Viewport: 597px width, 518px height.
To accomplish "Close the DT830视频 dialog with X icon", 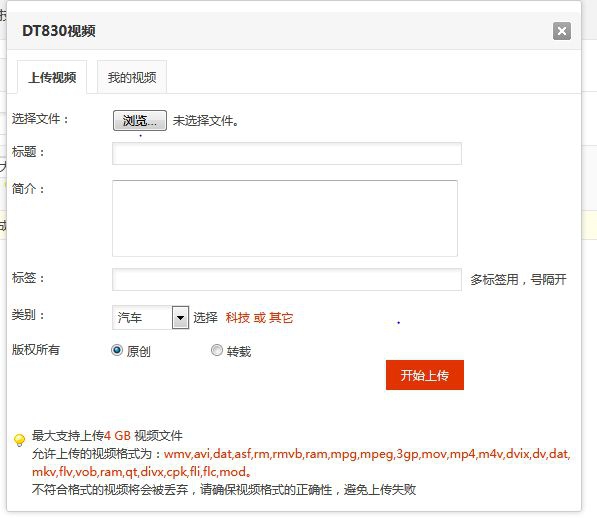I will pos(562,31).
